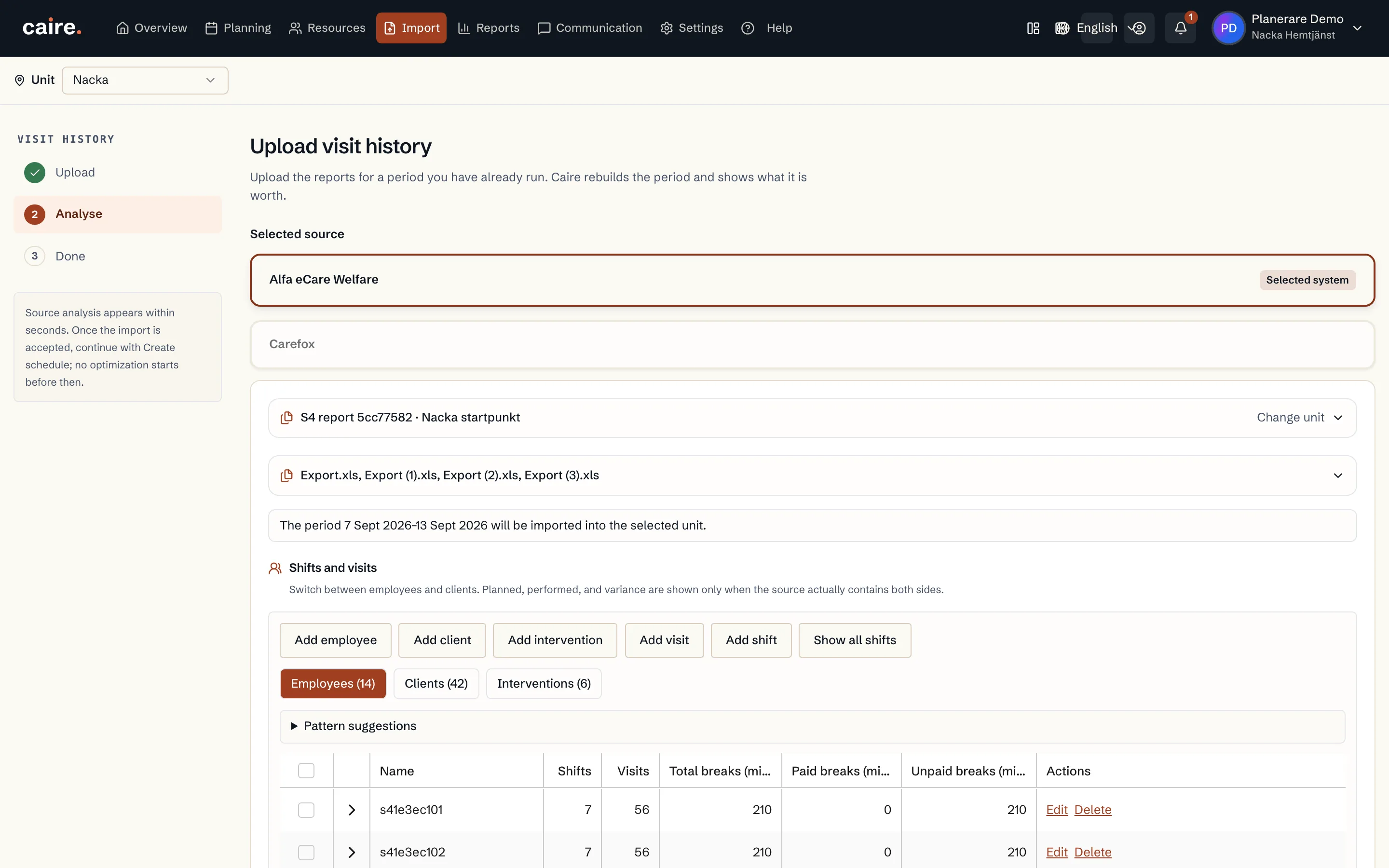Toggle the select-all checkbox in table header

coord(306,771)
